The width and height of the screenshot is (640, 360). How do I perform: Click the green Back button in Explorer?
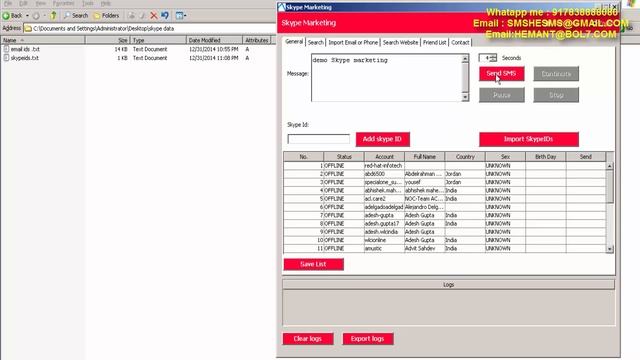12,16
